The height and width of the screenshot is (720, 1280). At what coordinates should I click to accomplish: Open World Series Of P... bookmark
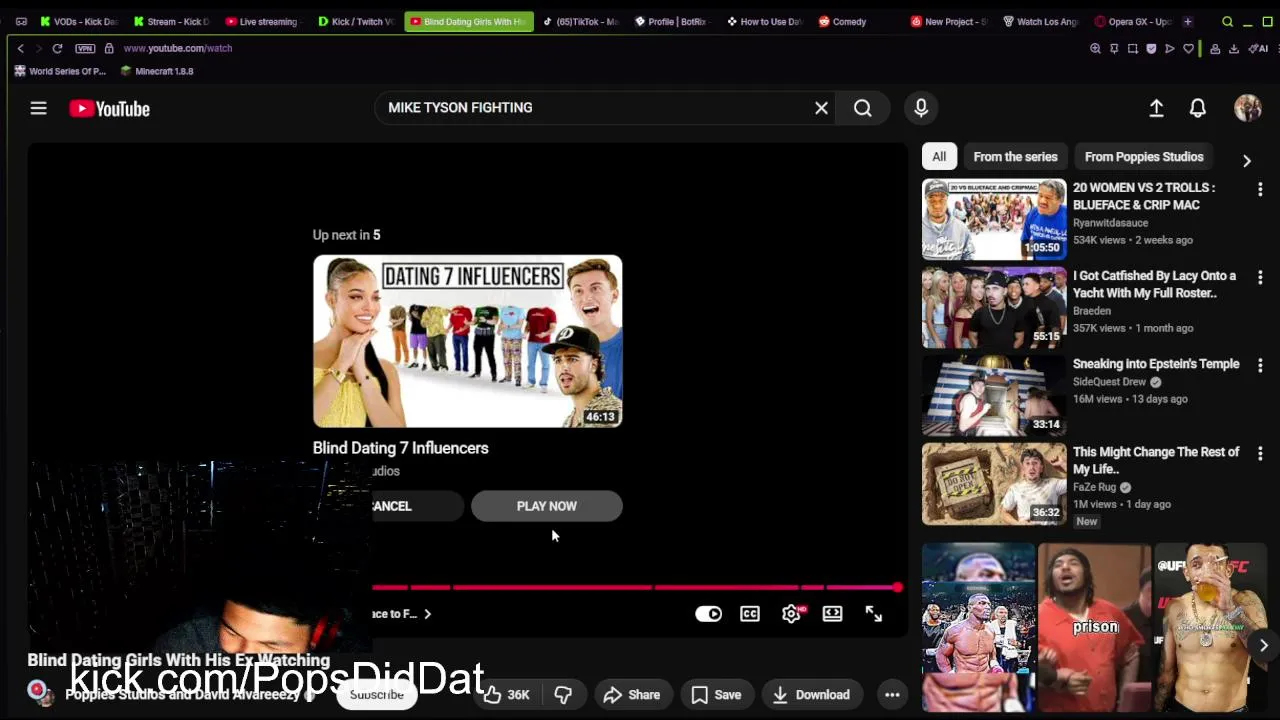[x=60, y=71]
